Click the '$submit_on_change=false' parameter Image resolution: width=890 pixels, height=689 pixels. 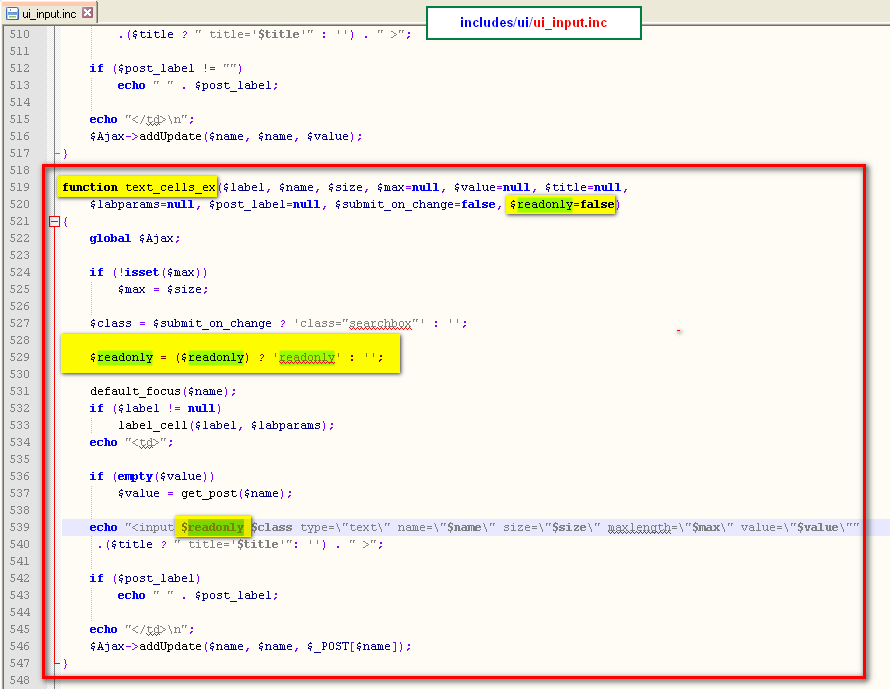[x=415, y=204]
